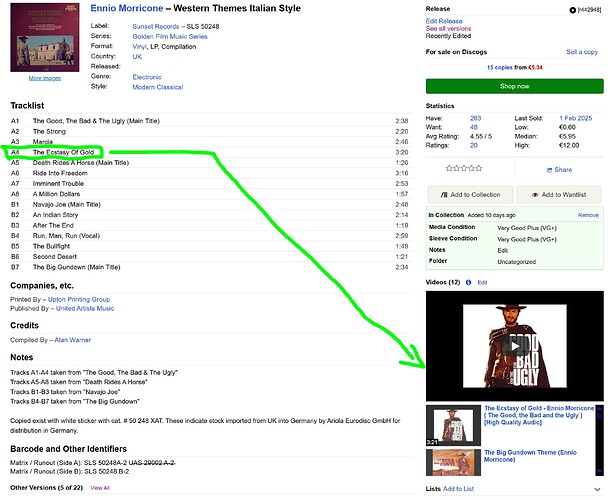611x500 pixels.
Task: Click Add to Collection button
Action: pyautogui.click(x=470, y=194)
